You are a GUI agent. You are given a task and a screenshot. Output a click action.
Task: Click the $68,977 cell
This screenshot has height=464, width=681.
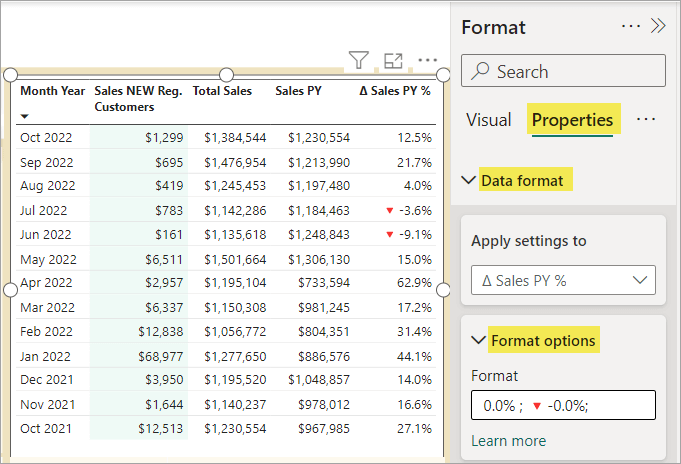pos(161,357)
